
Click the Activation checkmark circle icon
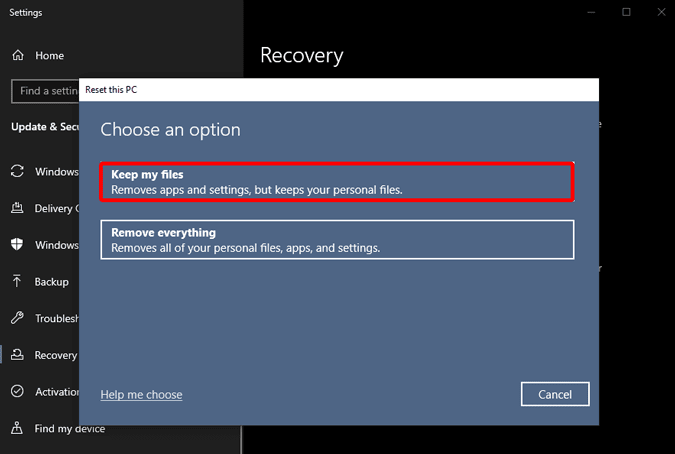17,391
